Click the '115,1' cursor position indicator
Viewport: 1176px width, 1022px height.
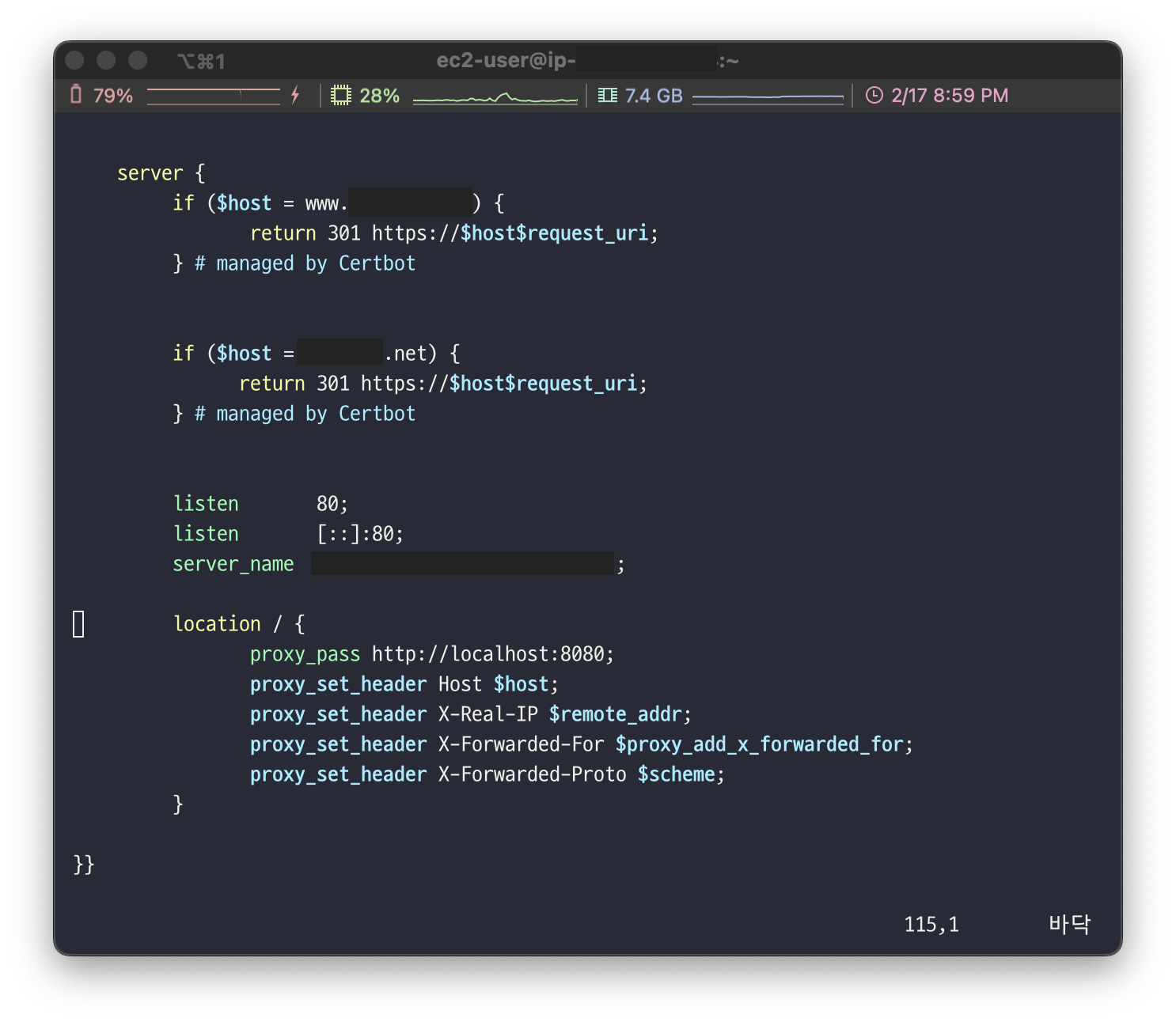coord(931,925)
